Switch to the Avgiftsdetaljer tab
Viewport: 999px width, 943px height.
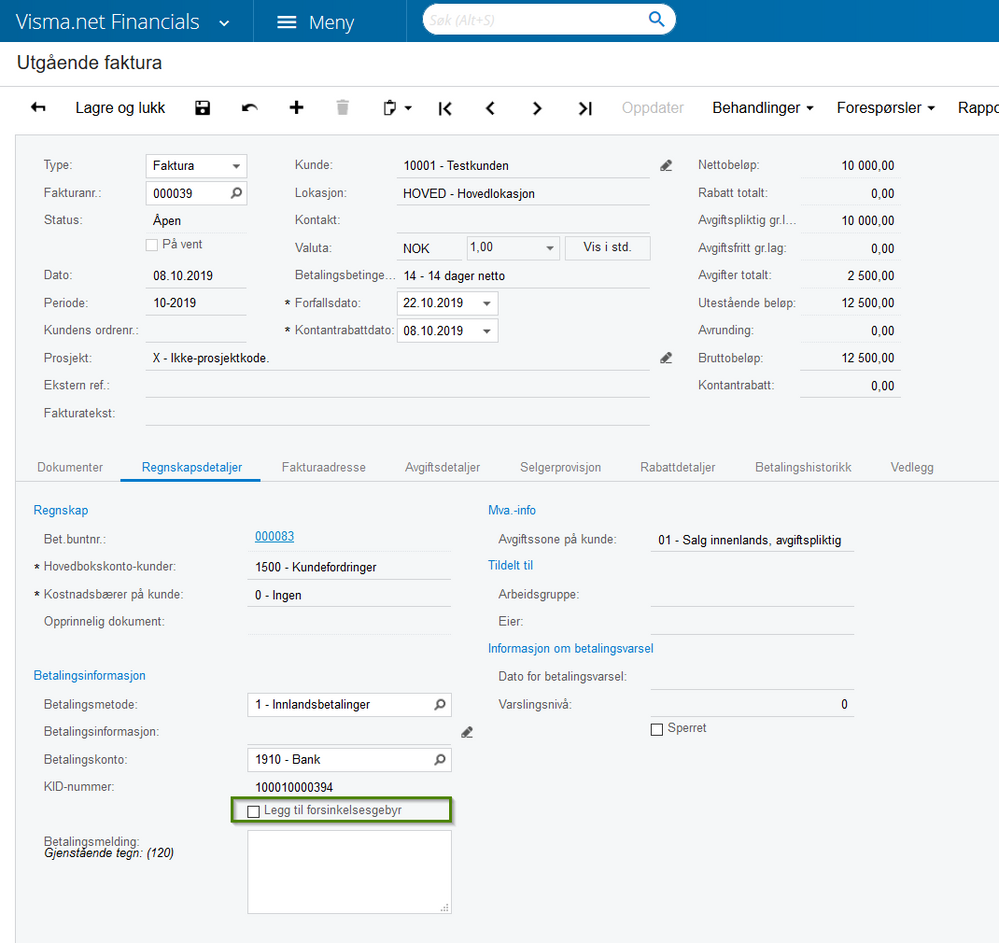(x=442, y=467)
